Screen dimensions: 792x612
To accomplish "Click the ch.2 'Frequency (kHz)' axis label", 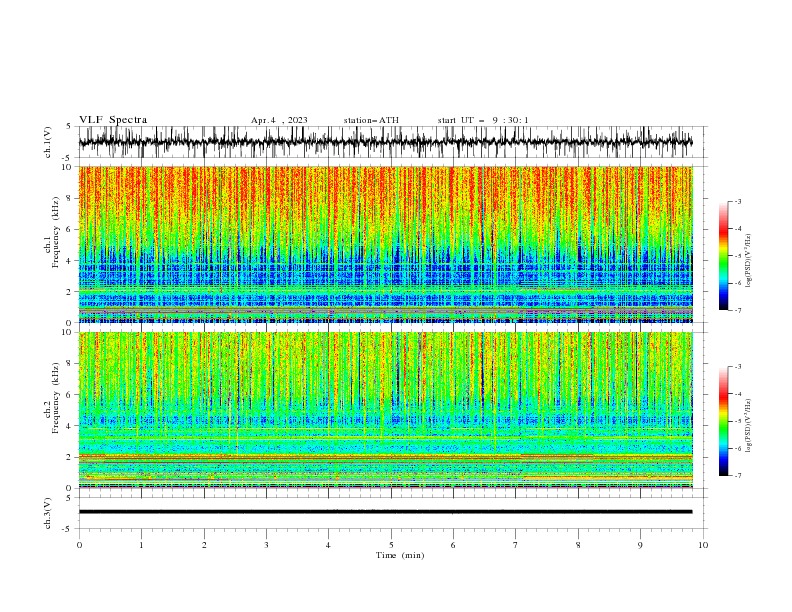I will pyautogui.click(x=56, y=398).
